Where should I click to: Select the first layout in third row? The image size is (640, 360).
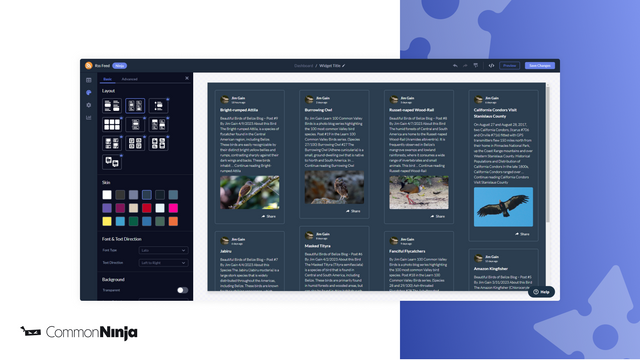point(112,143)
